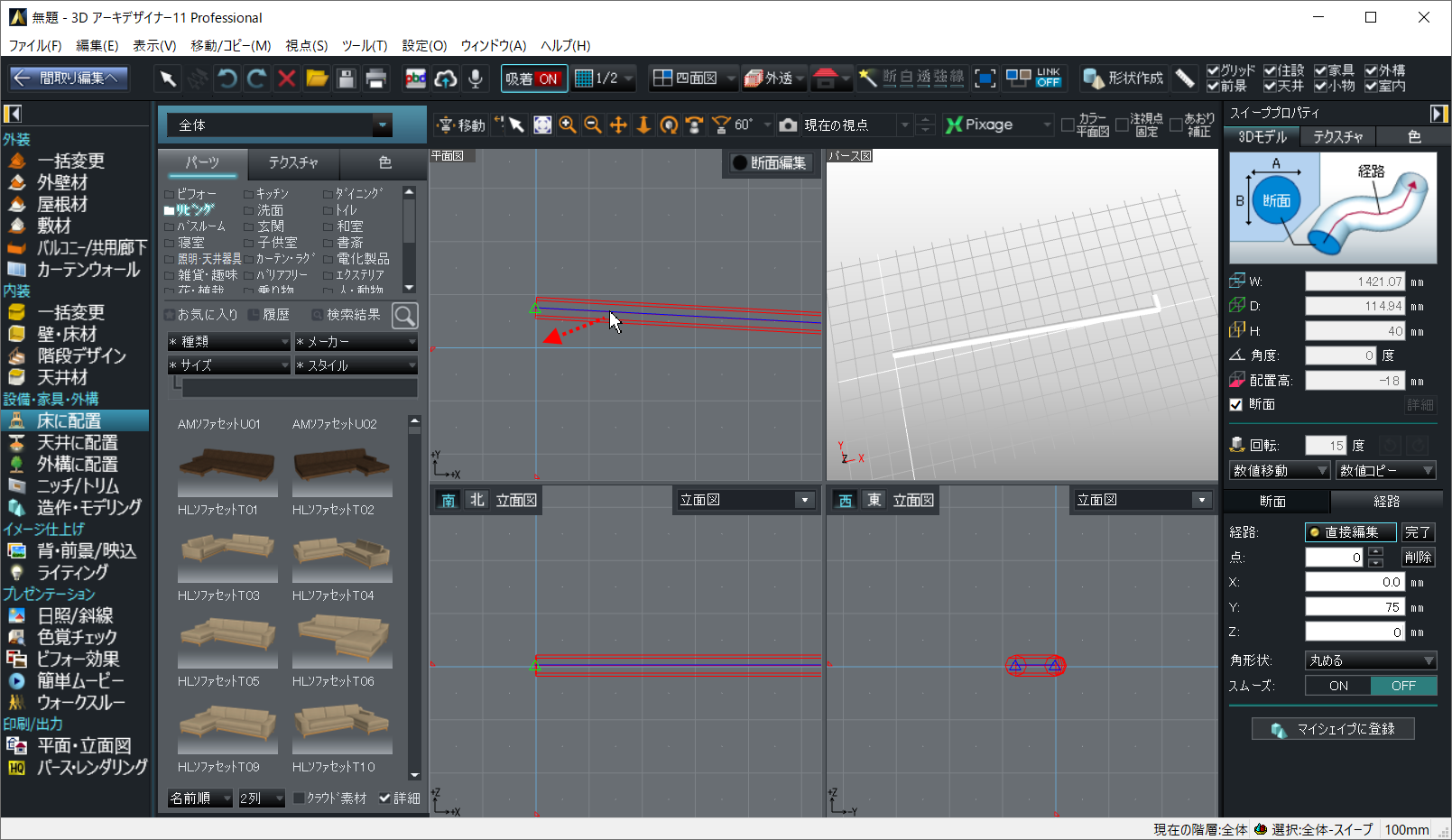The image size is (1452, 840).
Task: Open the 角形状 丸める dropdown
Action: point(1370,660)
